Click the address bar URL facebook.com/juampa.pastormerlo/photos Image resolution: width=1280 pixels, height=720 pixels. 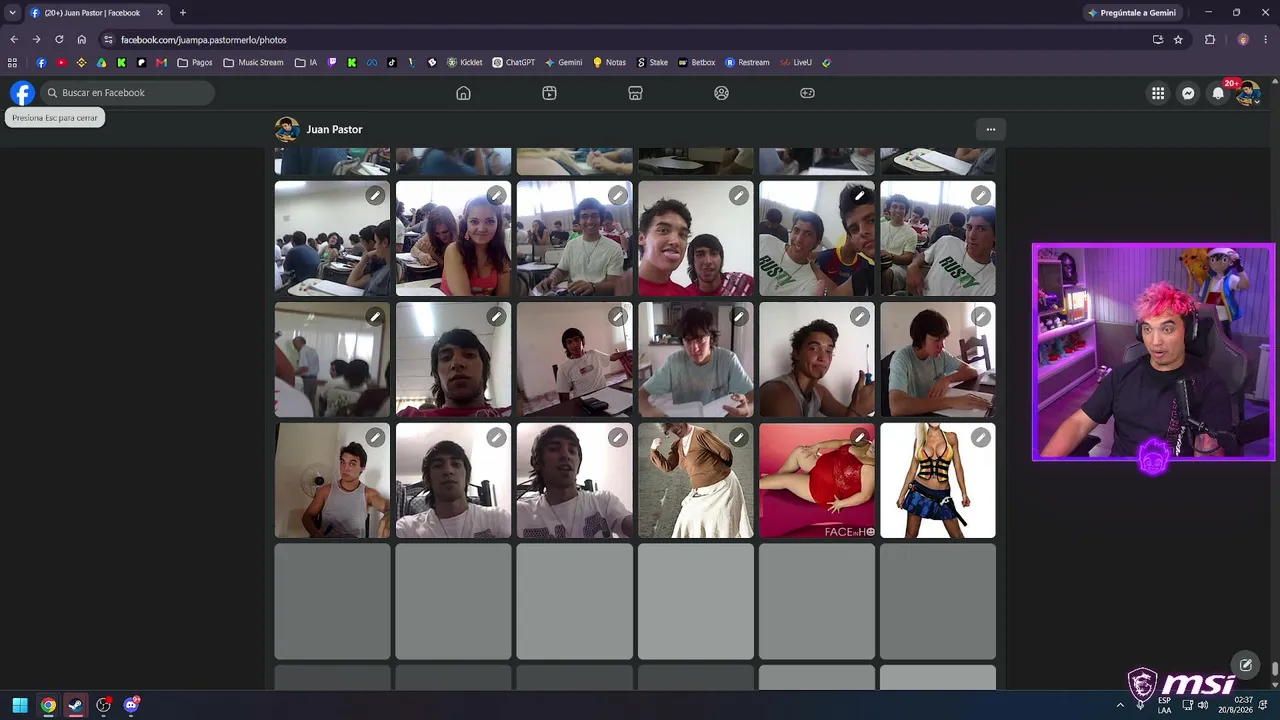pyautogui.click(x=204, y=40)
